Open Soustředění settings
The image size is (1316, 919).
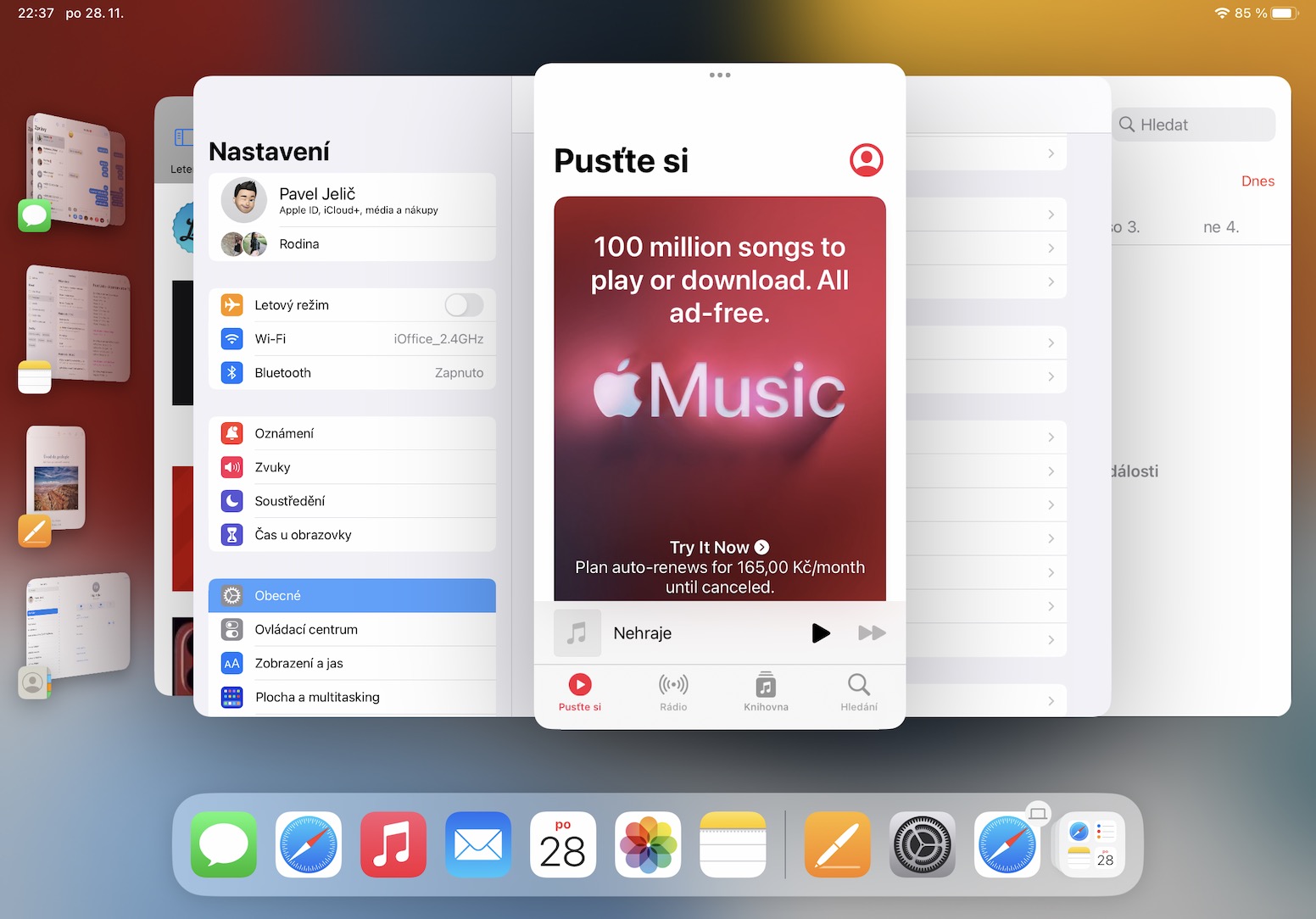(x=352, y=501)
